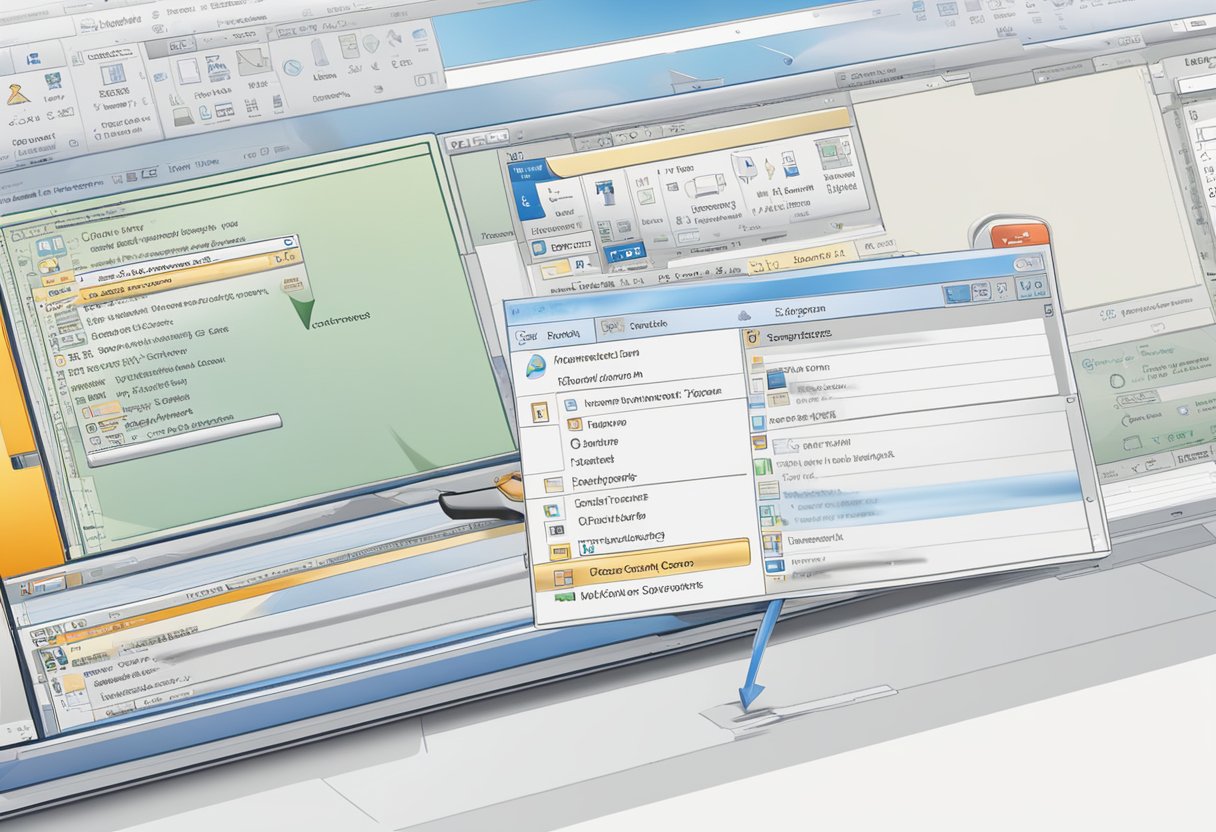Toggle the boxed icon at the left menu edge
Screen dimensions: 1216x832
[x=540, y=412]
